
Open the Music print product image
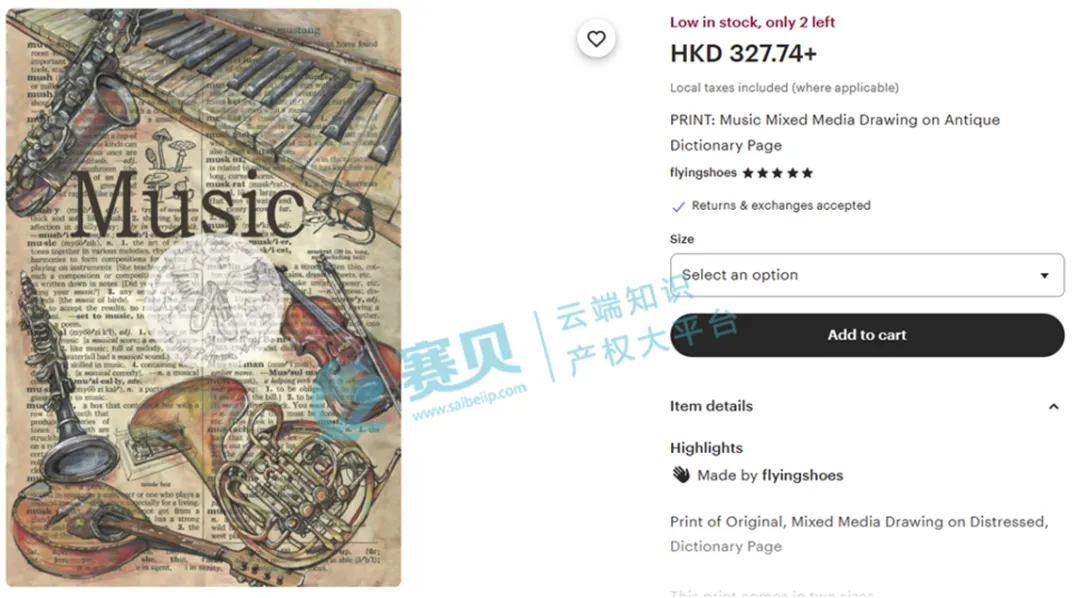[204, 298]
